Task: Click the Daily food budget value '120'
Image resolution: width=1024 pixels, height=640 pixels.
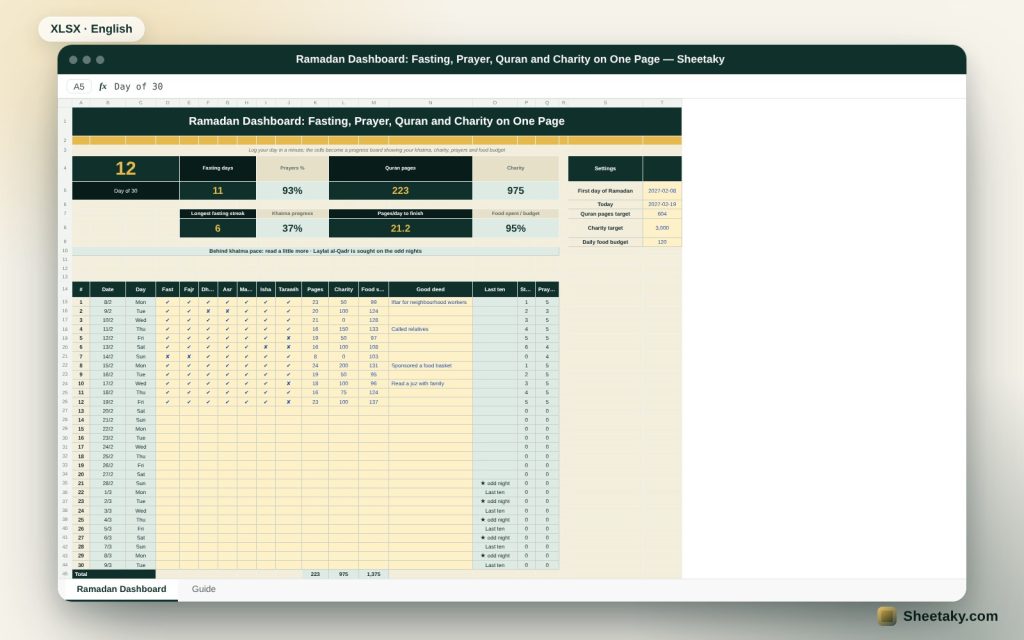Action: 662,242
